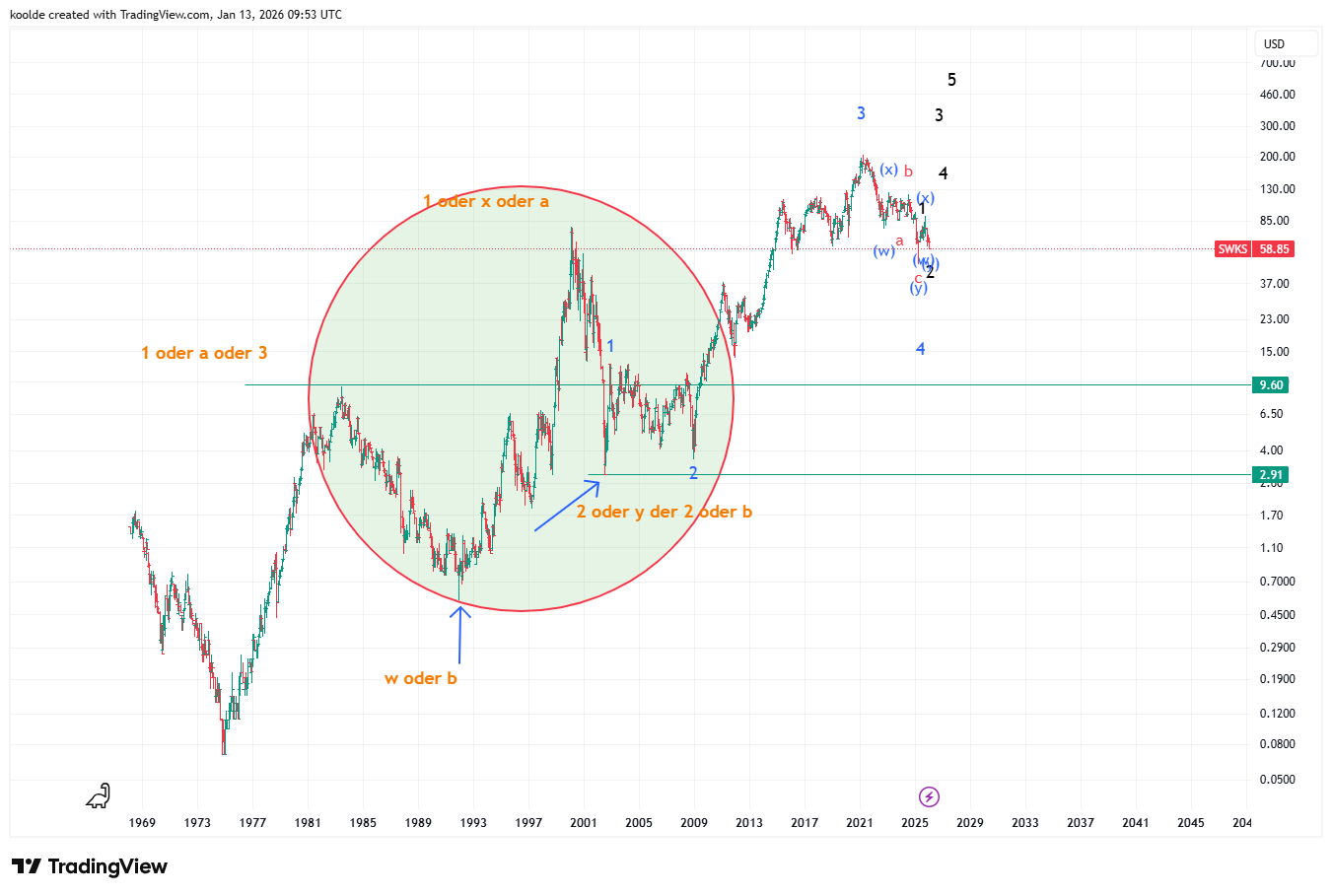This screenshot has width=1332, height=896.
Task: Select the diagonal blue arrow near 2001
Action: click(x=566, y=506)
